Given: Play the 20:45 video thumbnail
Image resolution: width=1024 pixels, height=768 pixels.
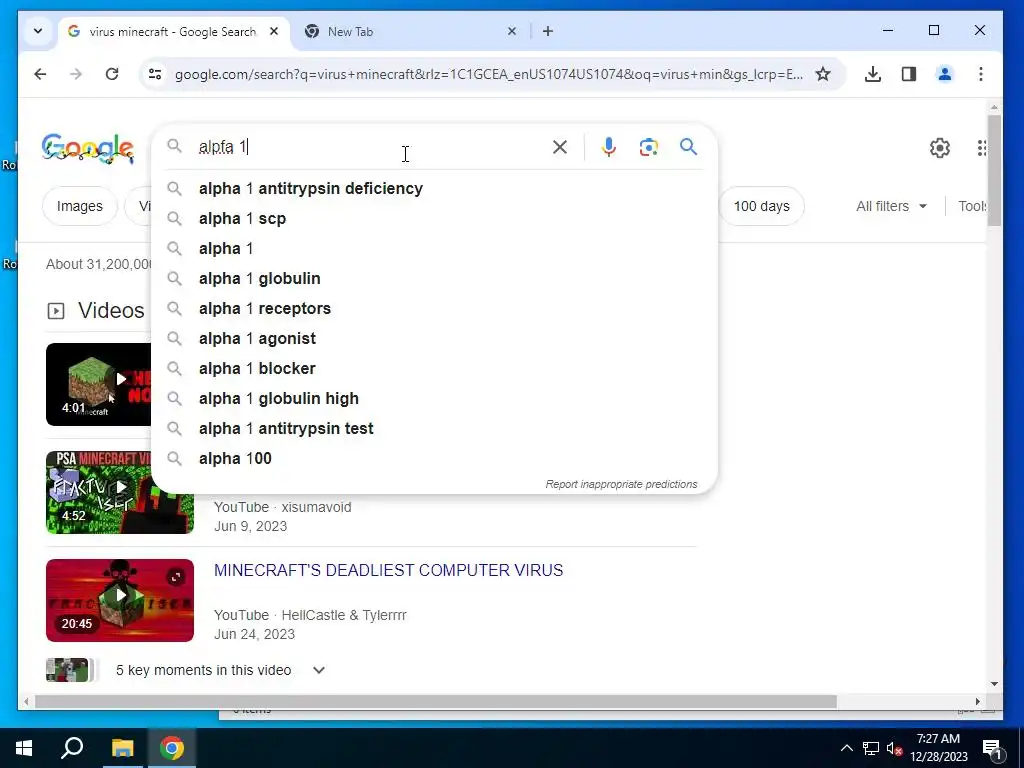Looking at the screenshot, I should [x=120, y=600].
